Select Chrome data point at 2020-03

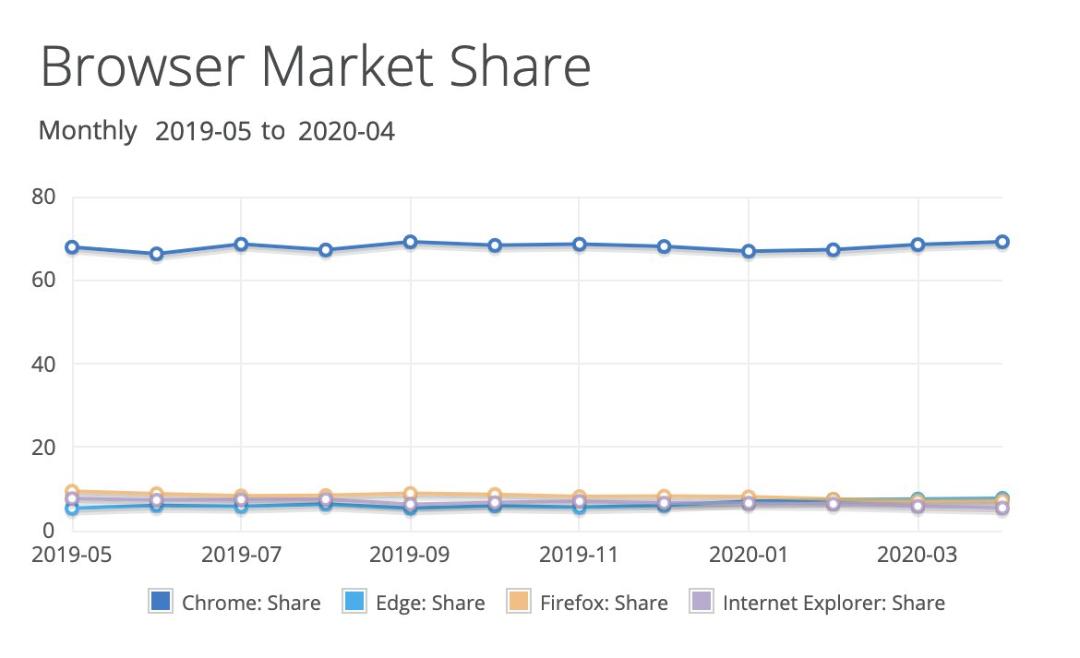point(918,245)
